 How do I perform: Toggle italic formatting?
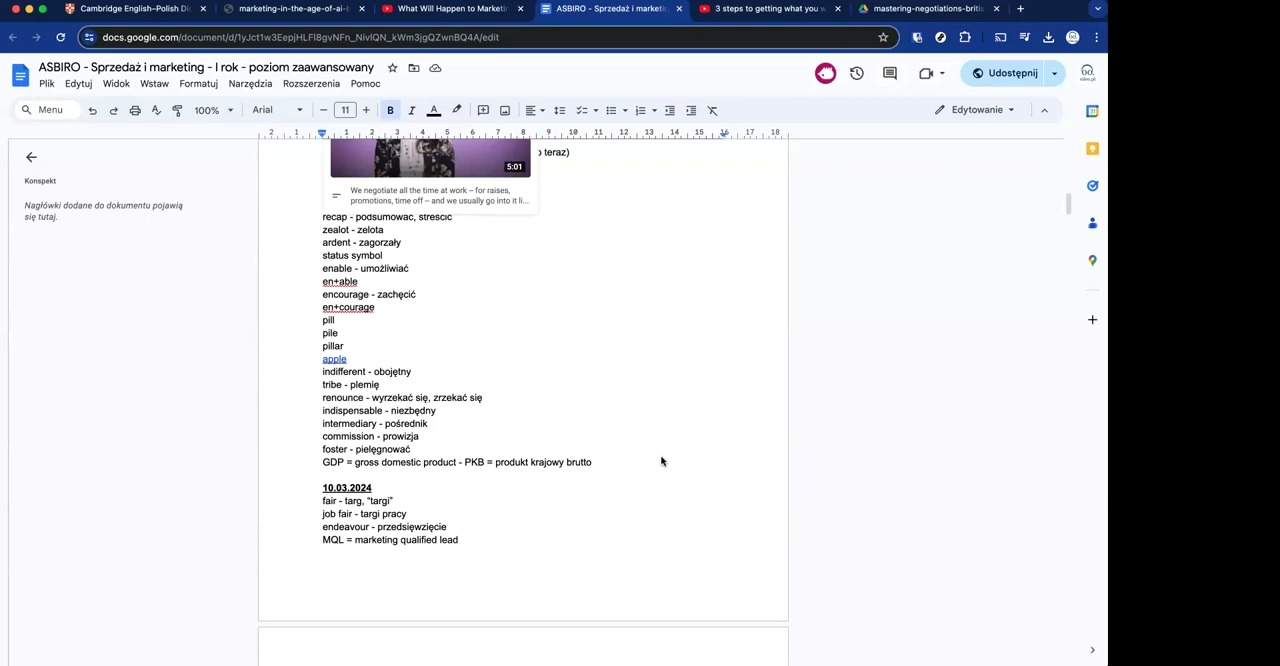411,110
